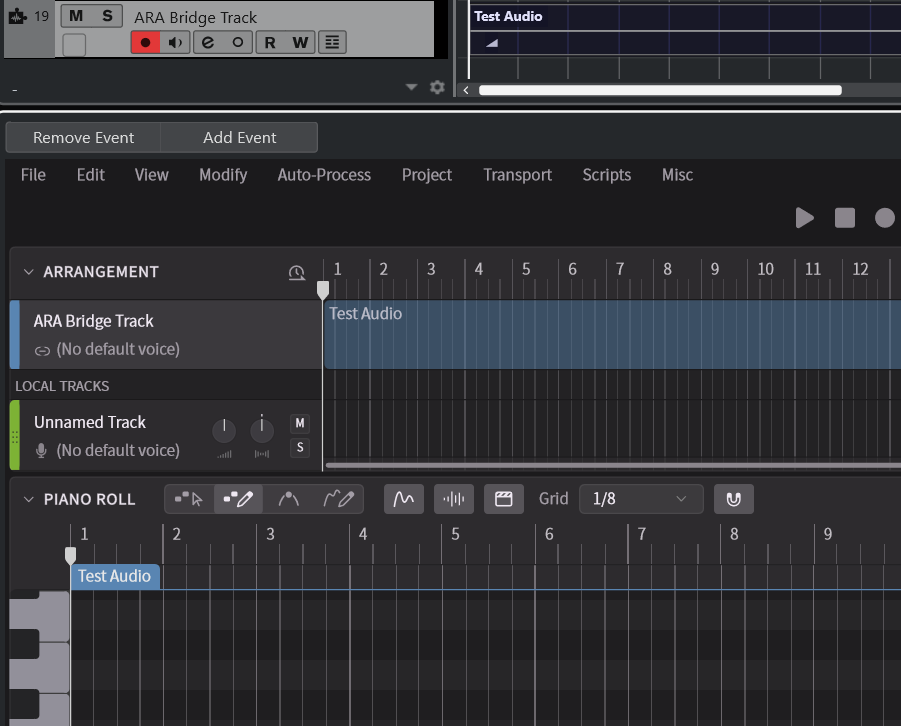The height and width of the screenshot is (726, 901).
Task: Solo the Unnamed Track
Action: (300, 447)
